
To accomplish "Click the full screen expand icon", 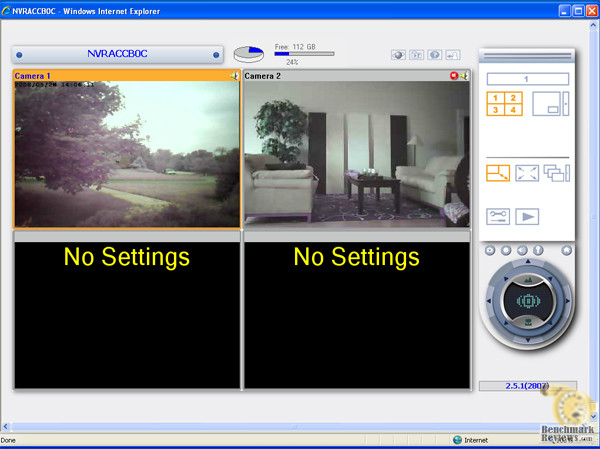I will pos(527,173).
